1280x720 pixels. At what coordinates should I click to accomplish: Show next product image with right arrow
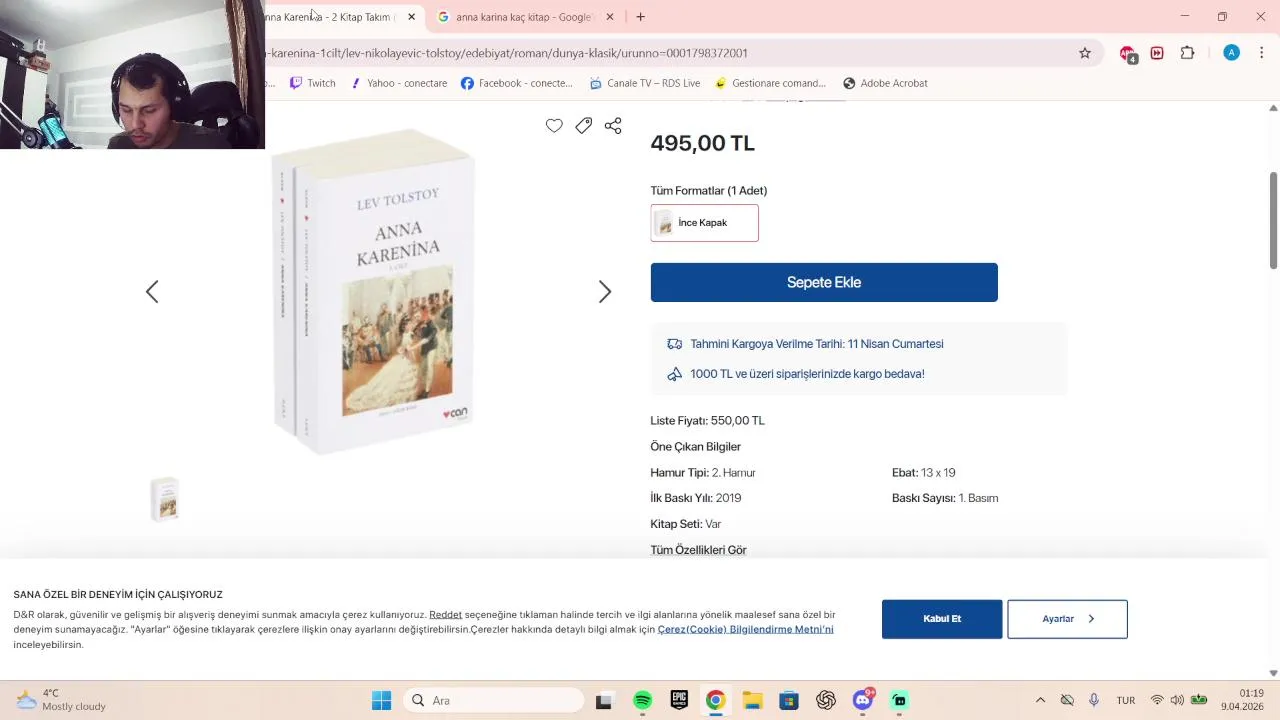[x=605, y=292]
